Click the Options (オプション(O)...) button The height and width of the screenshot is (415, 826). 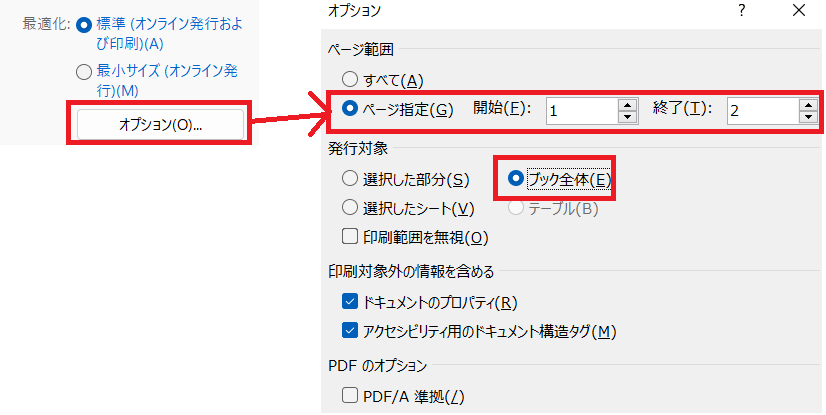[x=160, y=125]
